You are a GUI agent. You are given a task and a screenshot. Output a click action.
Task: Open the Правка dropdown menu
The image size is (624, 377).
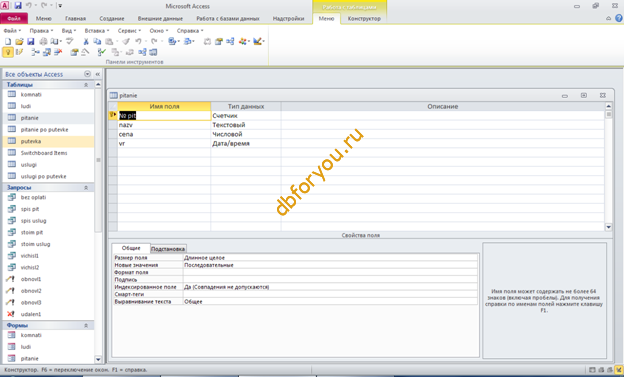coord(41,31)
